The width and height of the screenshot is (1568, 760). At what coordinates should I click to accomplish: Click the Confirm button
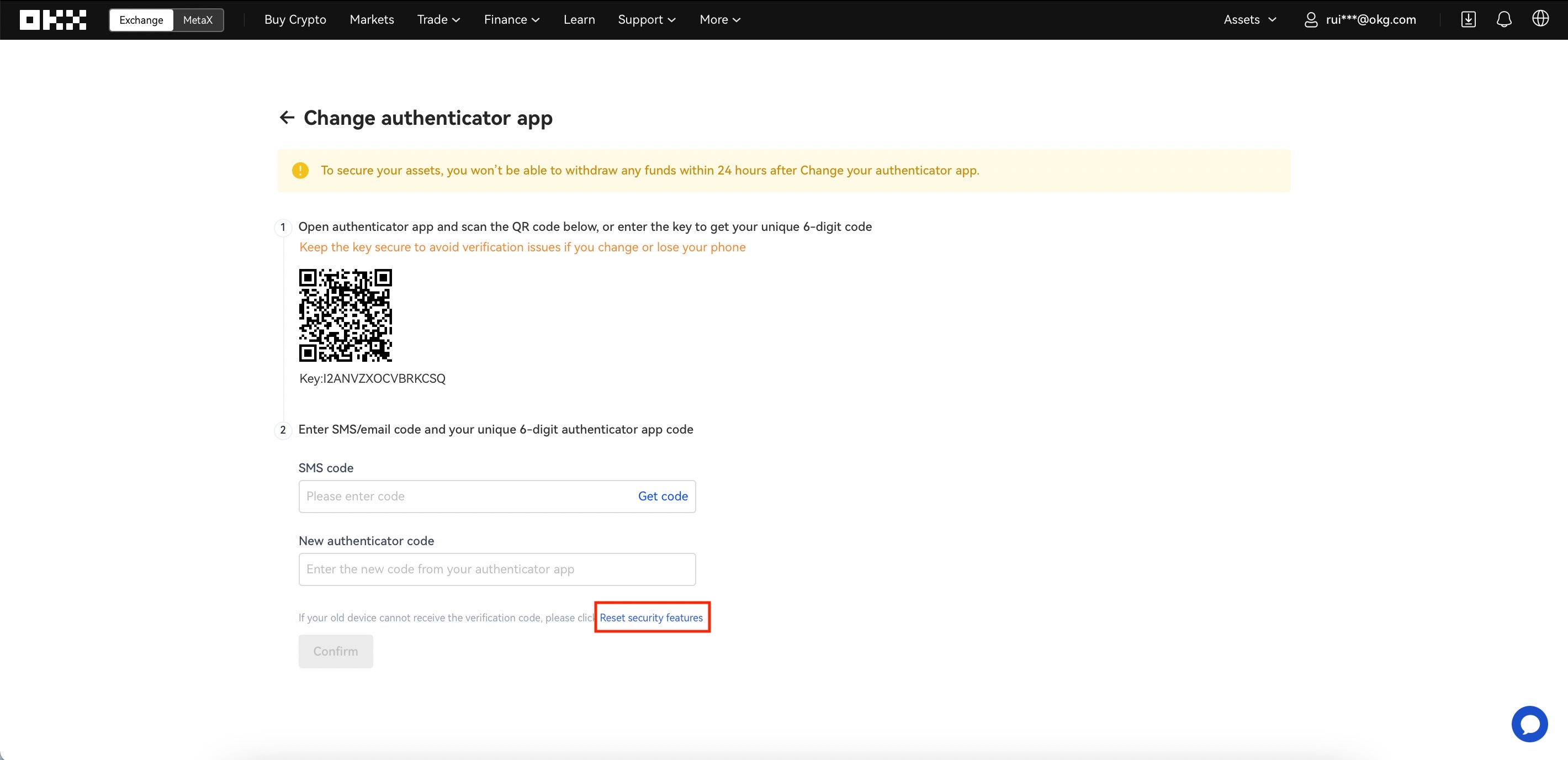pos(335,651)
